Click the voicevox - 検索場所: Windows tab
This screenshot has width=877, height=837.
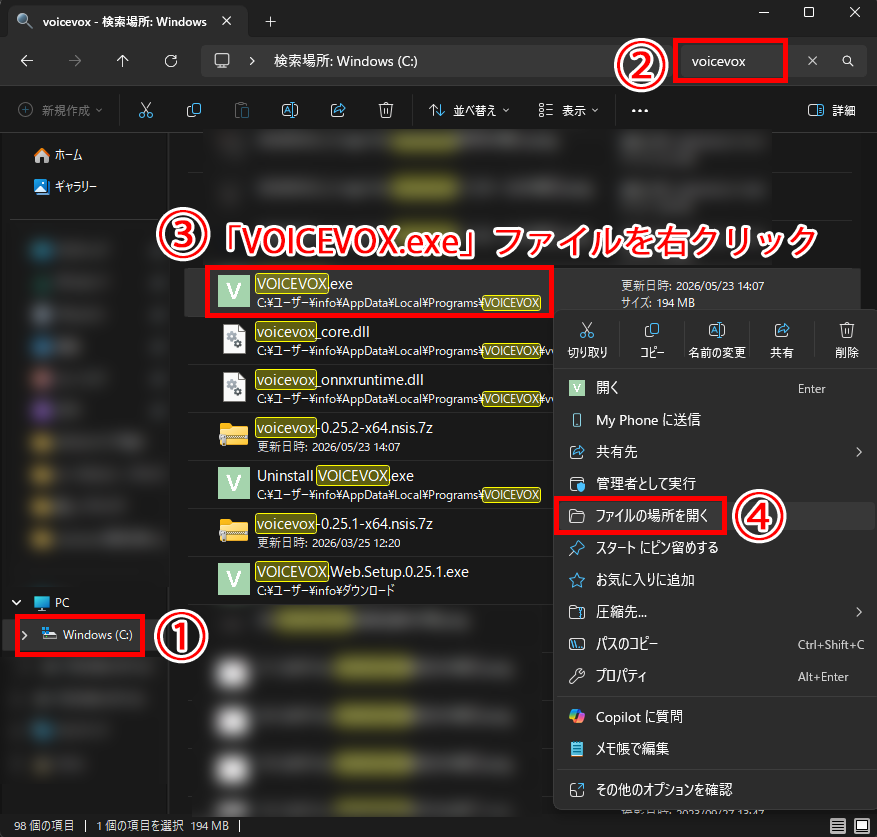point(128,21)
